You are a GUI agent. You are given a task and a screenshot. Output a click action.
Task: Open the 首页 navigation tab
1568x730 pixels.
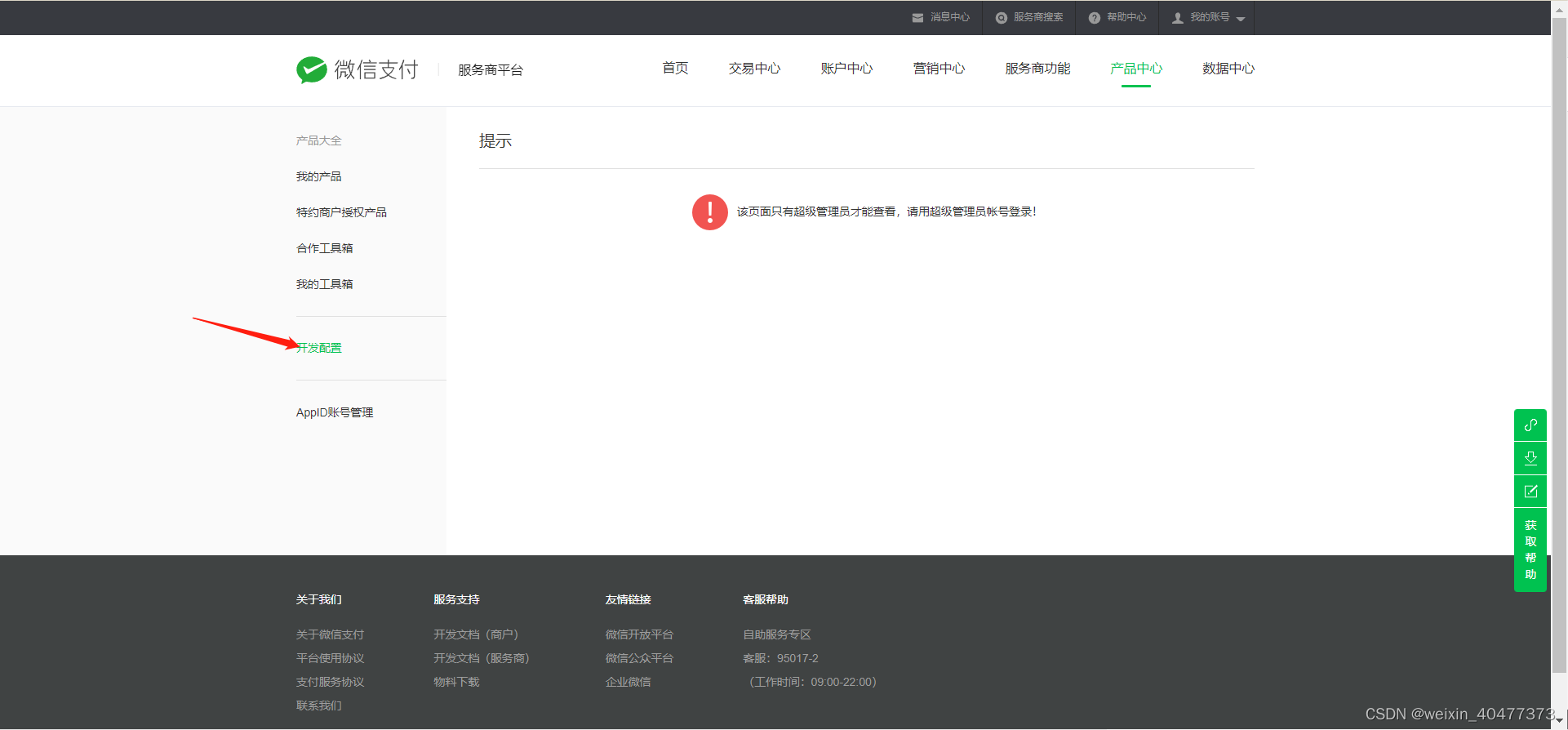coord(675,69)
